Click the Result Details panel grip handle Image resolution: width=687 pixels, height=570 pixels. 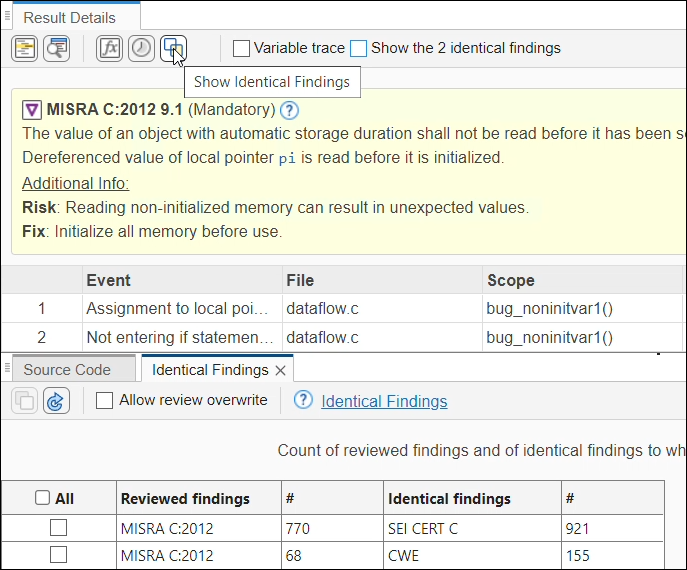7,16
